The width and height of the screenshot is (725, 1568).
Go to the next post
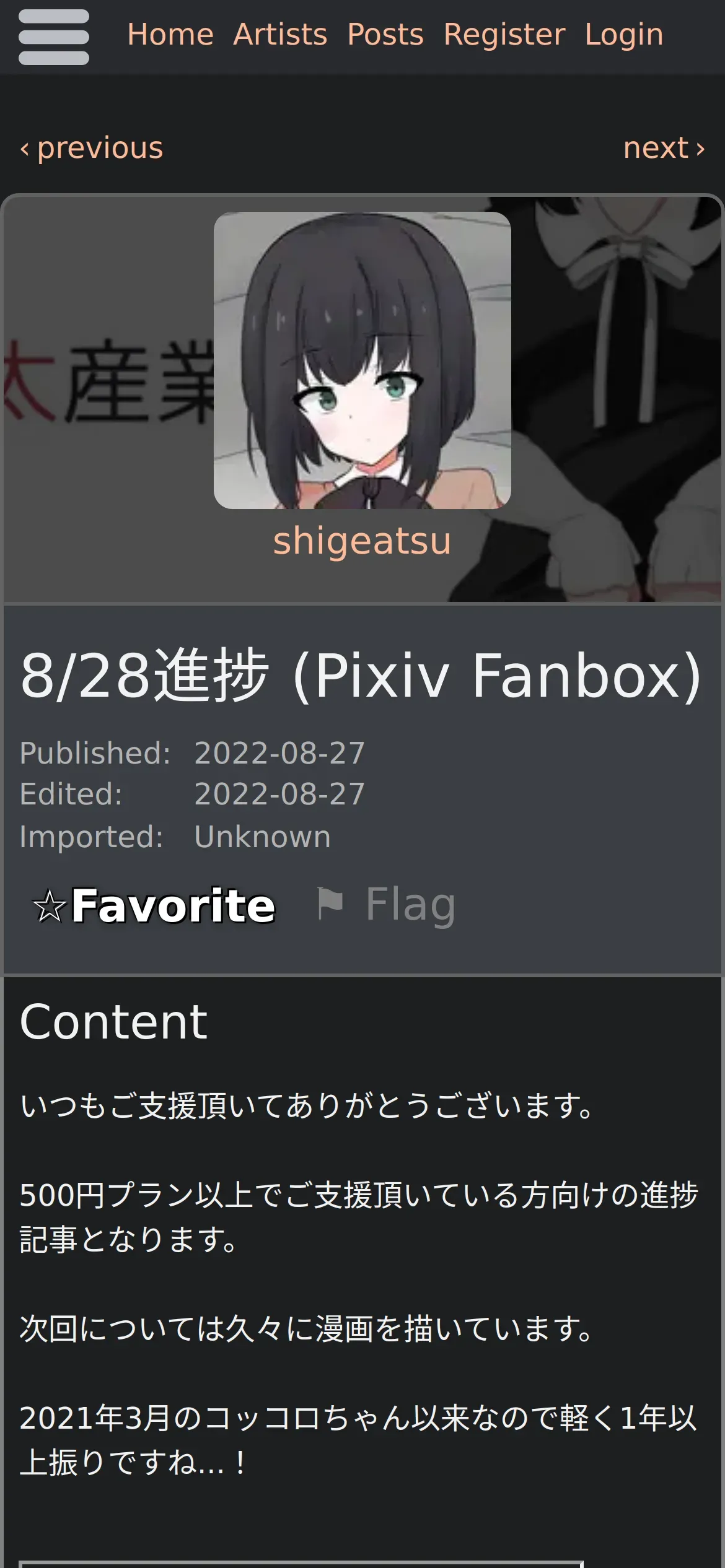point(664,148)
